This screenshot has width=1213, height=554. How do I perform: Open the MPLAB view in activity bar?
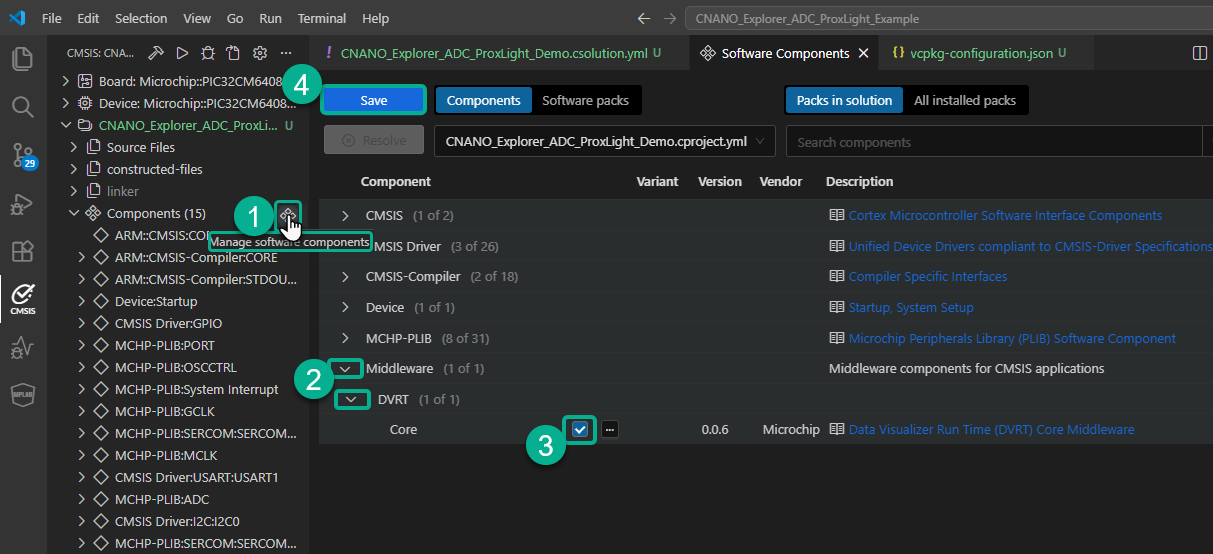22,394
